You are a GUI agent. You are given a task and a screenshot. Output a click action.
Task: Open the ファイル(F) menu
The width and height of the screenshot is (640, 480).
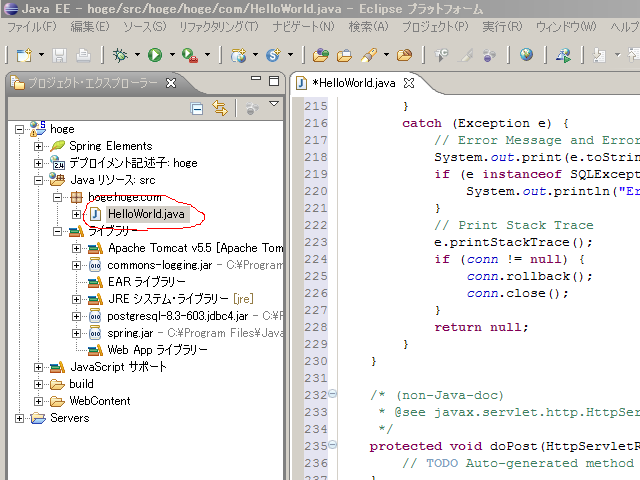click(x=31, y=26)
